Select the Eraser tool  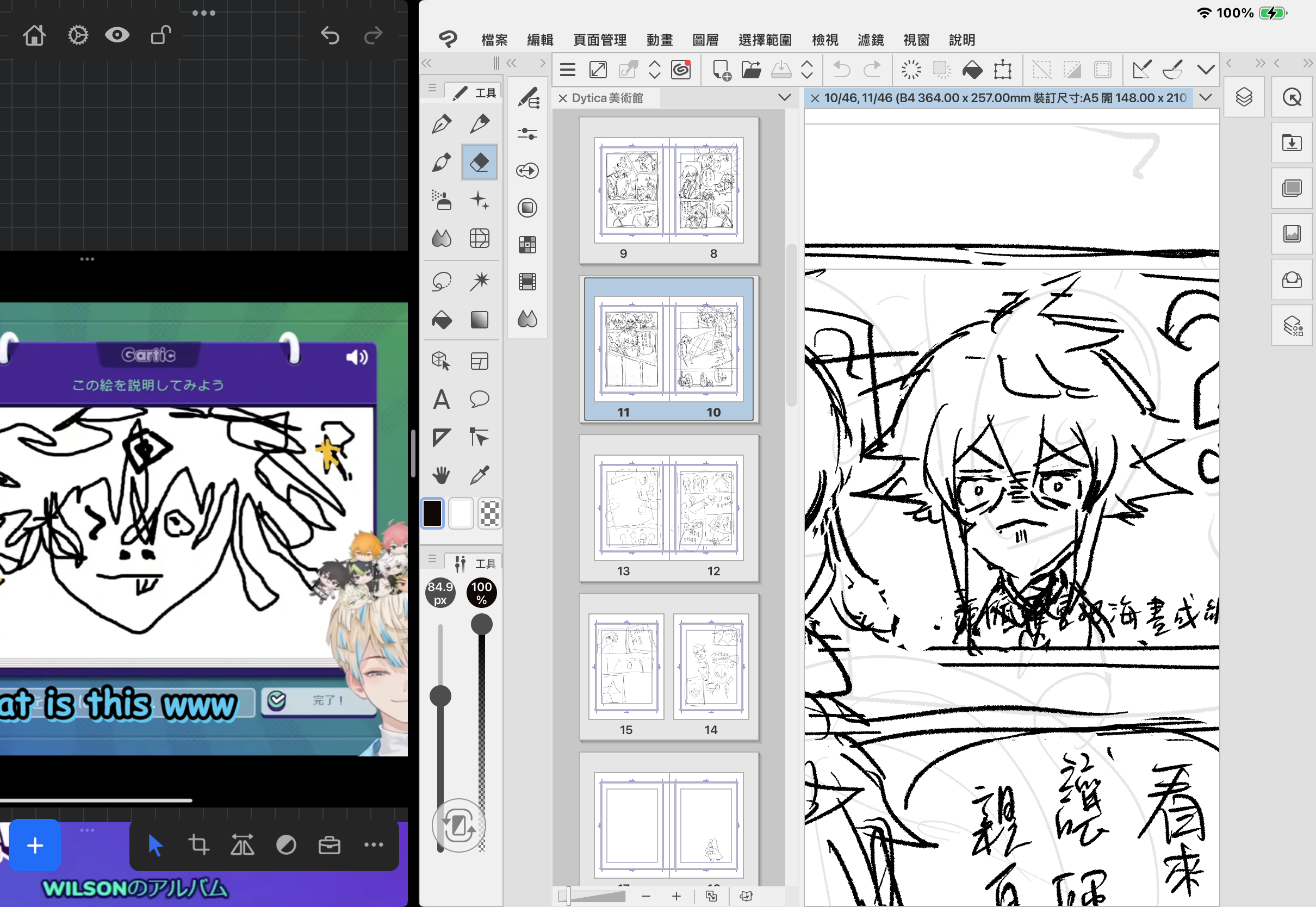click(x=479, y=163)
